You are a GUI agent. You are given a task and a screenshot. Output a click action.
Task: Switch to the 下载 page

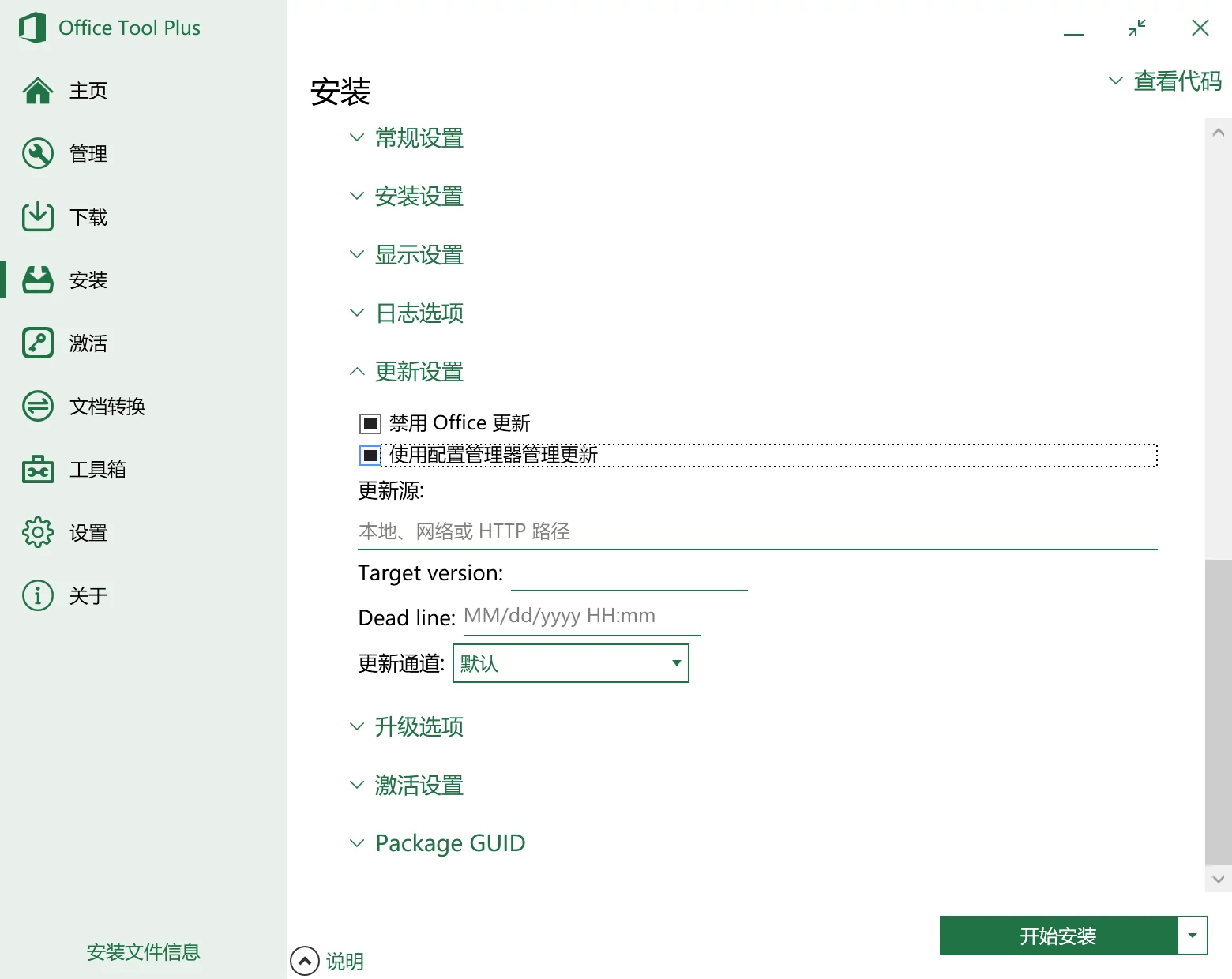click(x=88, y=217)
